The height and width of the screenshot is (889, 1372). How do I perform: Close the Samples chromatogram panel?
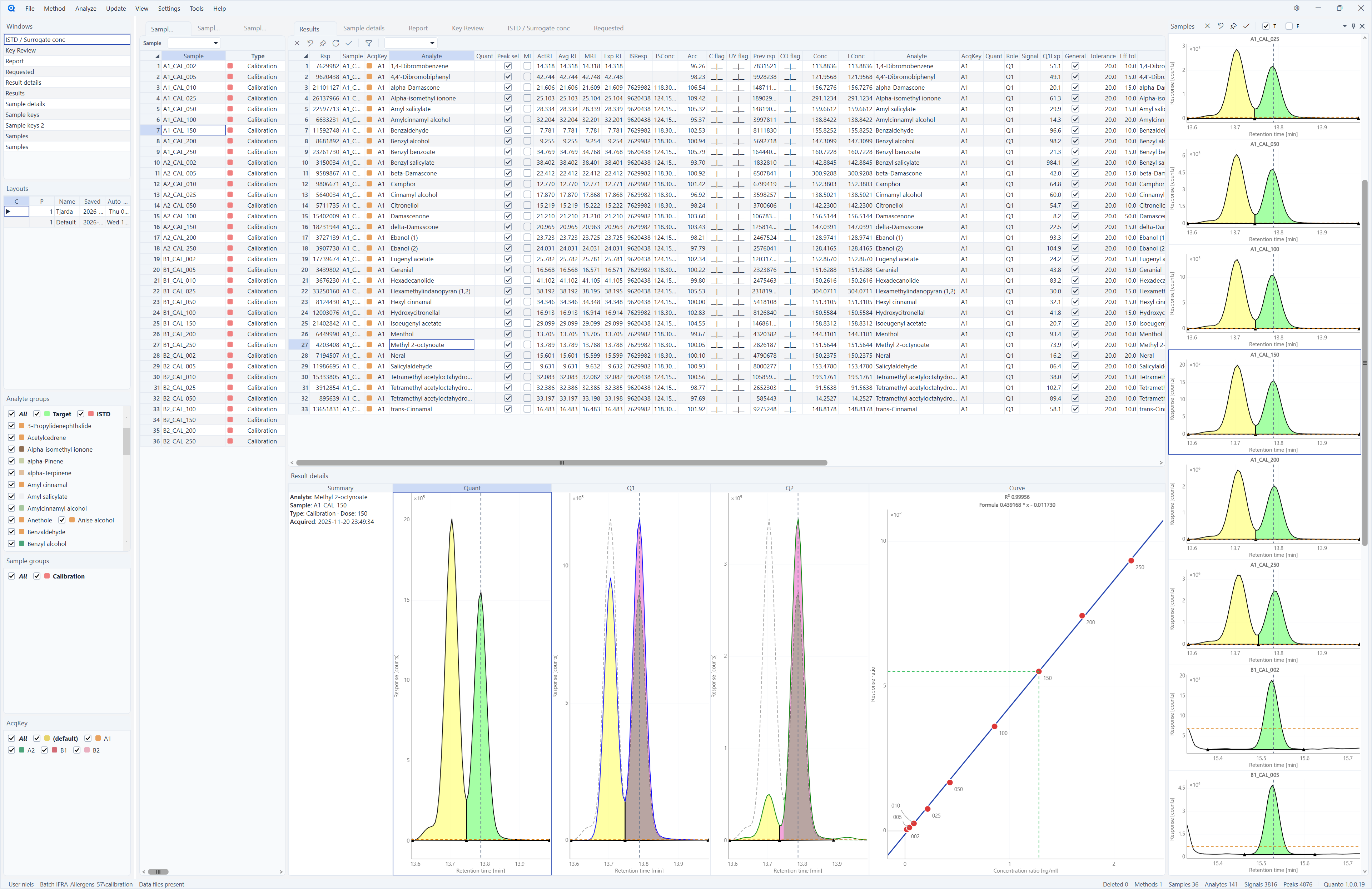click(x=1363, y=26)
